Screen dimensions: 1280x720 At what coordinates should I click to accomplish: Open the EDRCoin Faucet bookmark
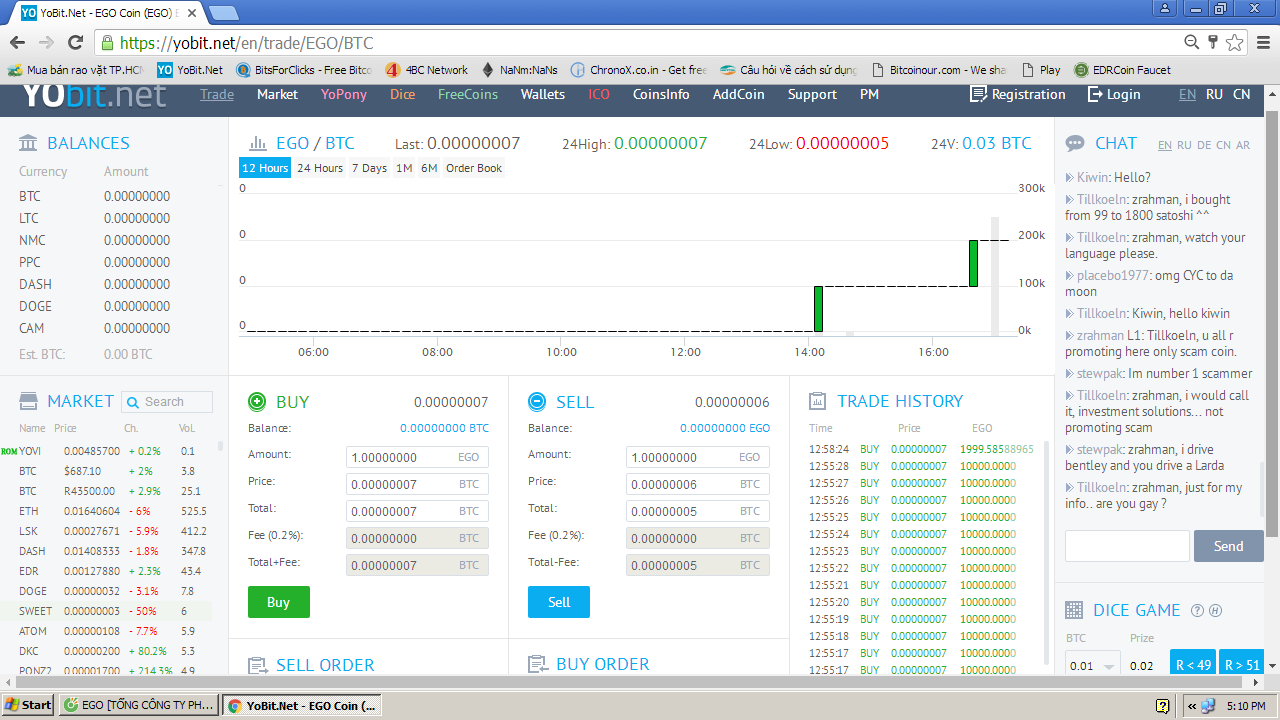point(1122,70)
